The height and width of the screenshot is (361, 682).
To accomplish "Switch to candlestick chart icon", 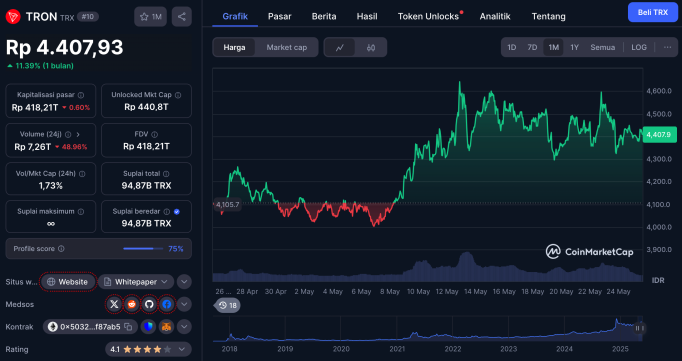I will click(x=371, y=47).
